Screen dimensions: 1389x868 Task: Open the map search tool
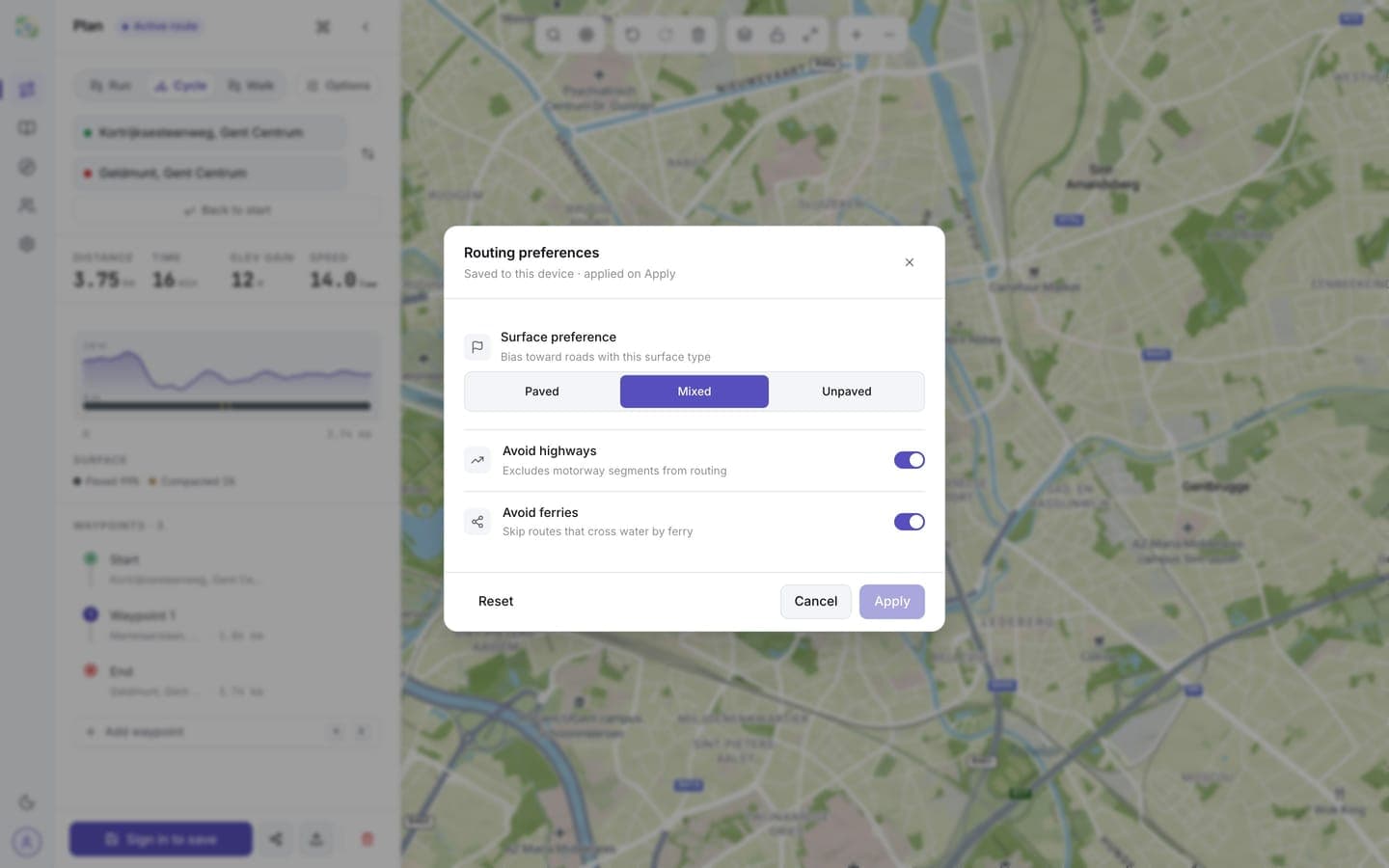tap(554, 35)
